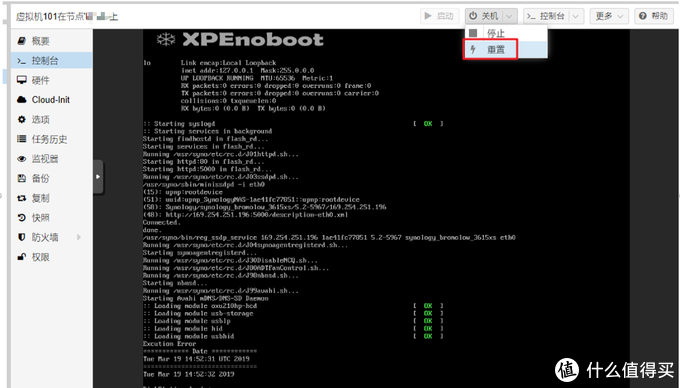Viewport: 680px width, 388px height.
Task: Go to Cloud-Init configuration
Action: click(52, 100)
